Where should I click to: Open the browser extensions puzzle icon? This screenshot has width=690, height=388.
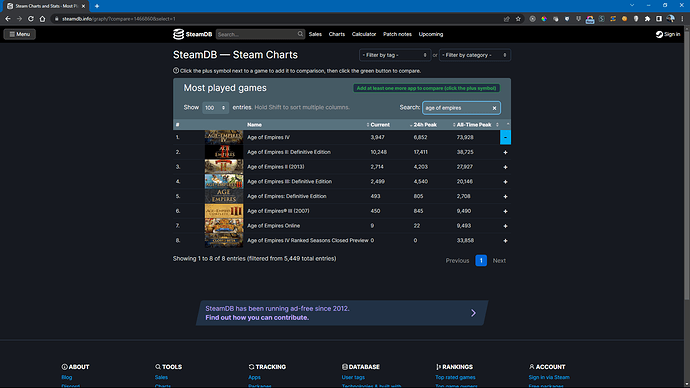click(647, 18)
